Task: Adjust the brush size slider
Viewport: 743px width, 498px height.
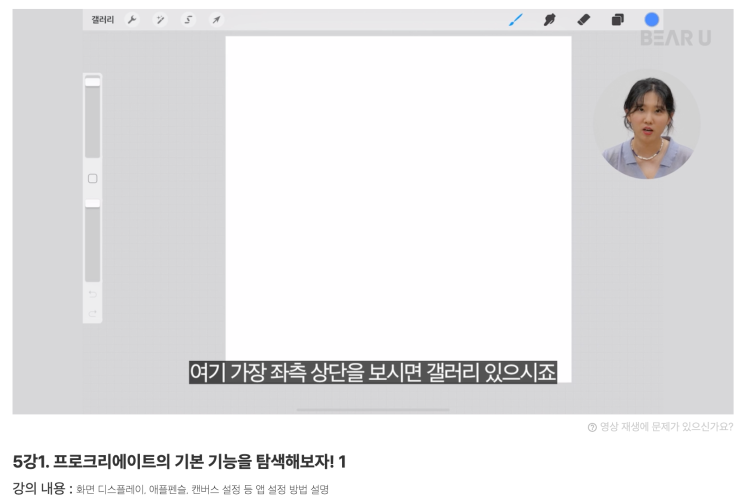Action: (x=92, y=117)
